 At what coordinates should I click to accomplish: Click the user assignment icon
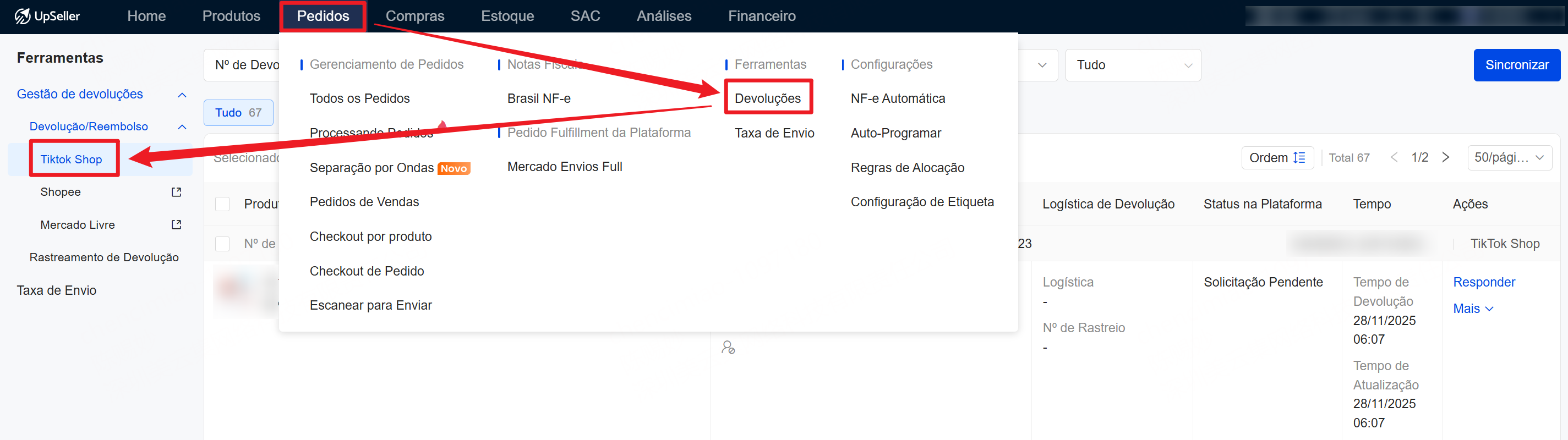pos(728,348)
